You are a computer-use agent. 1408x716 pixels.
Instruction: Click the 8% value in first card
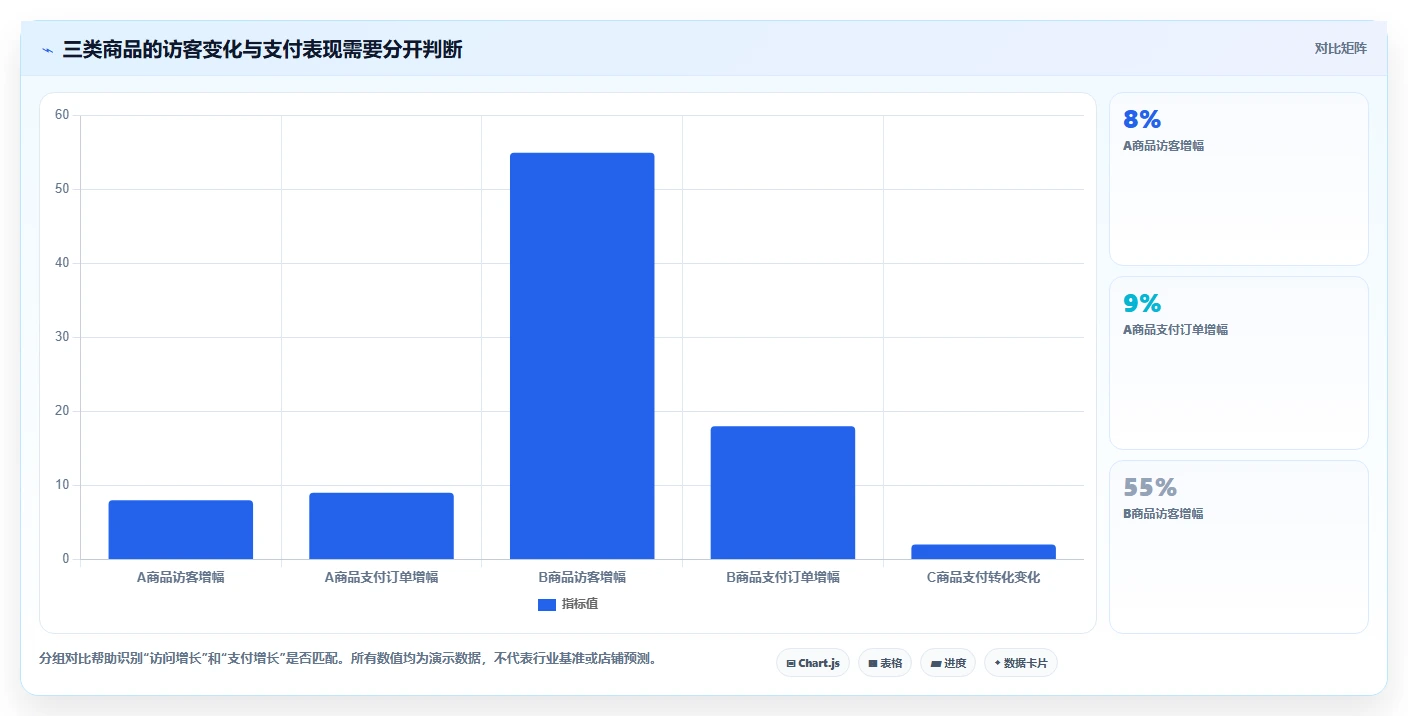pos(1142,120)
